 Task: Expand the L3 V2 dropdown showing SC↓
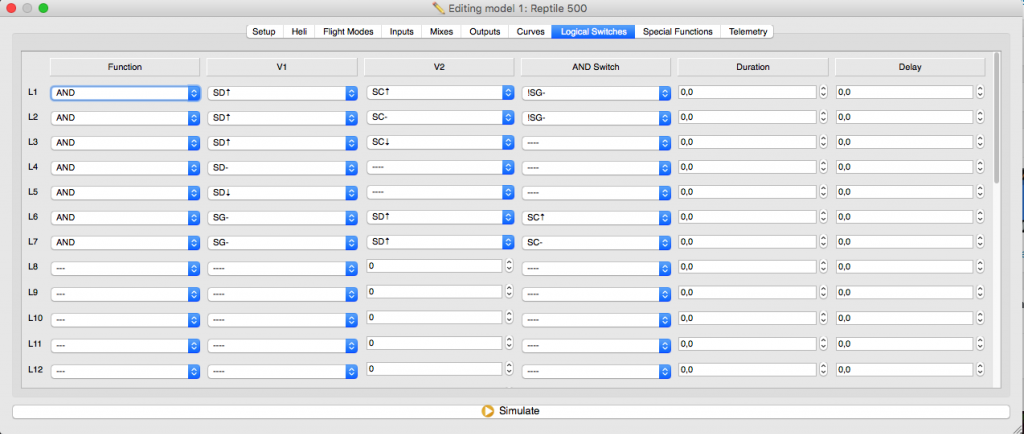(439, 143)
